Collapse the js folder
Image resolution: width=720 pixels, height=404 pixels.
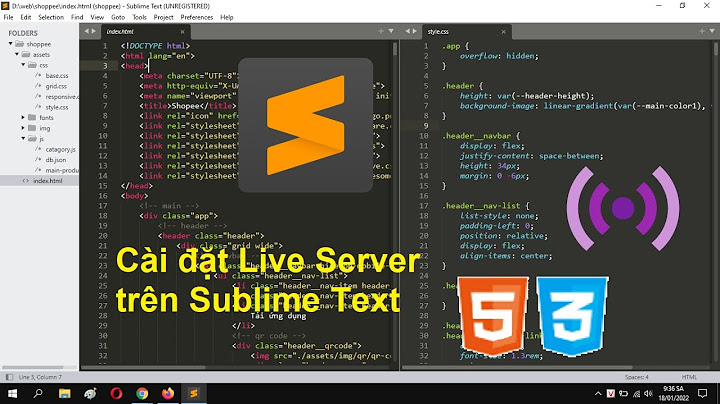click(23, 138)
